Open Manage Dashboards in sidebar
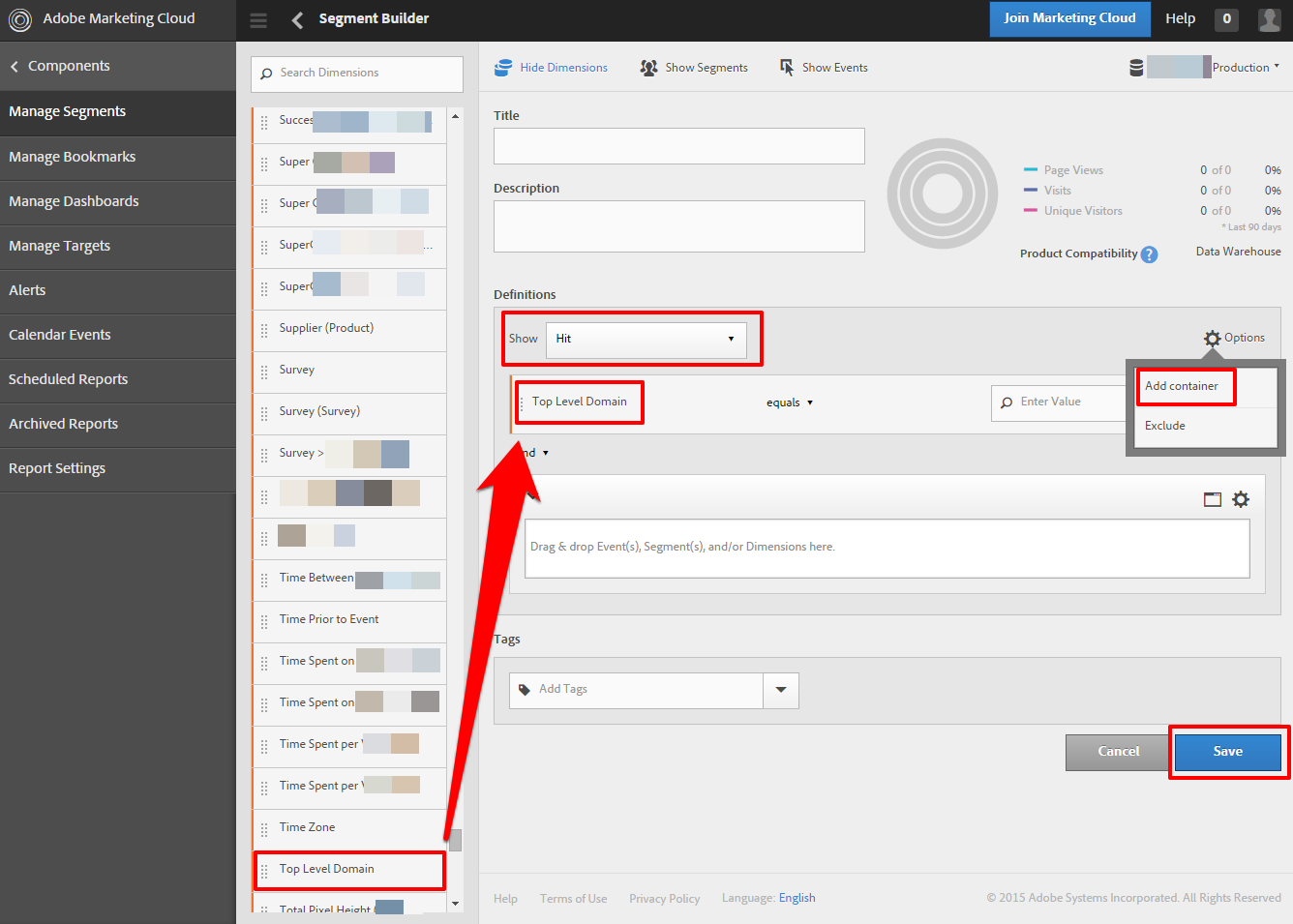1293x924 pixels. tap(118, 201)
